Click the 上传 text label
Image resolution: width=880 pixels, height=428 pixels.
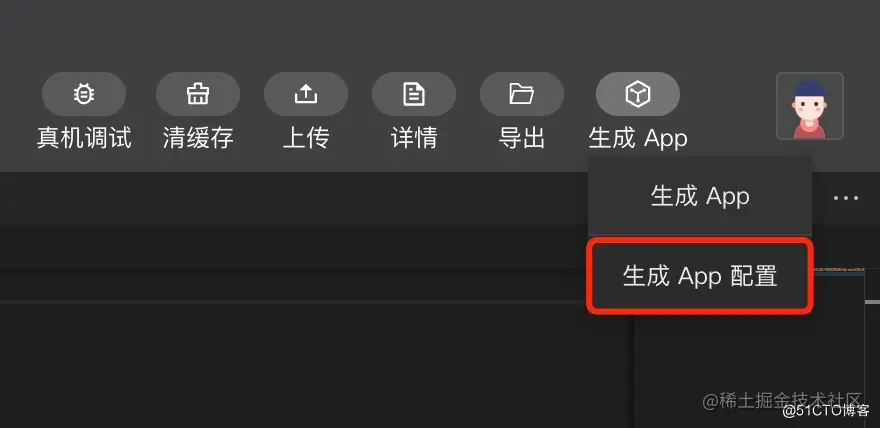(x=306, y=138)
